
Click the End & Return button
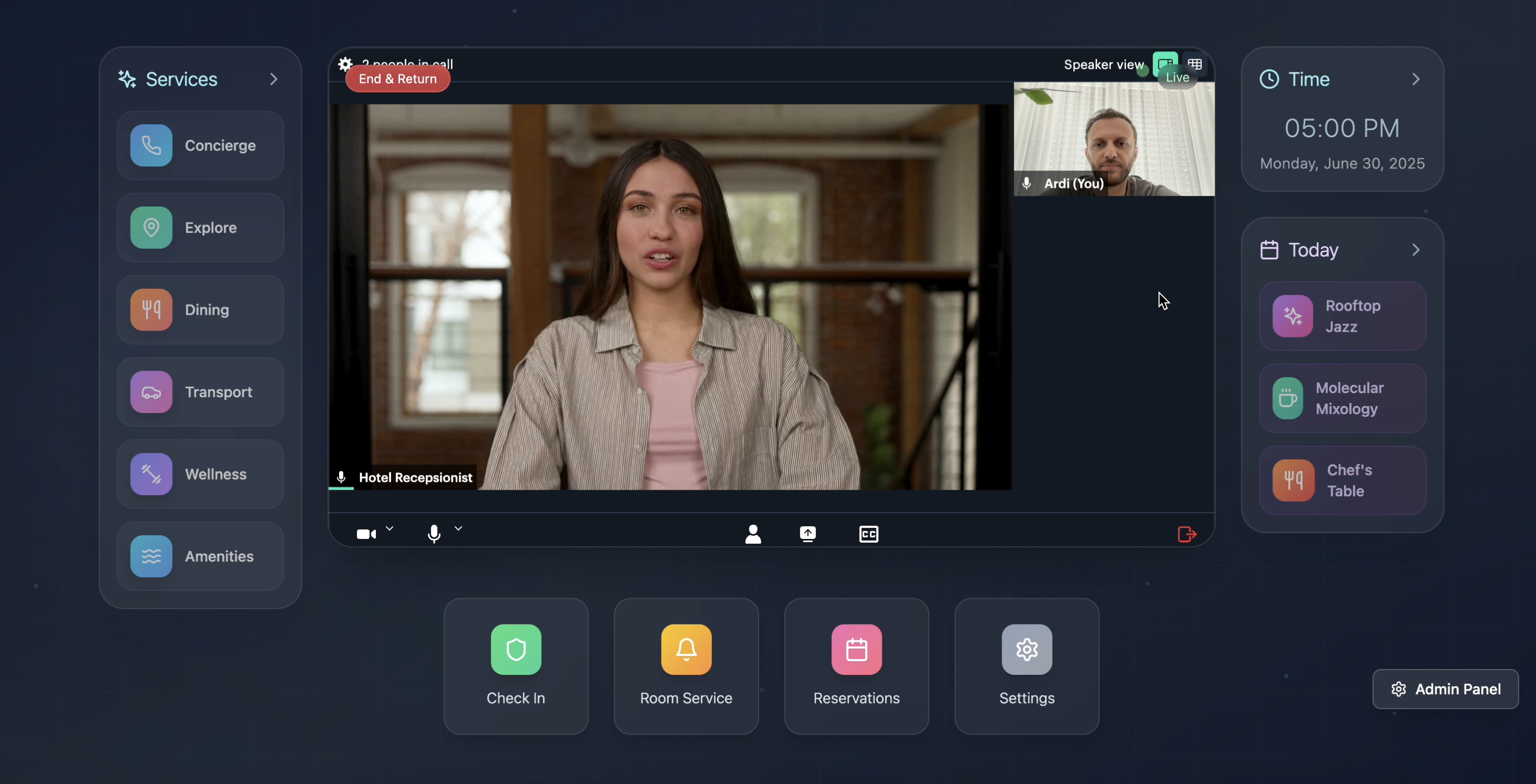pyautogui.click(x=398, y=79)
